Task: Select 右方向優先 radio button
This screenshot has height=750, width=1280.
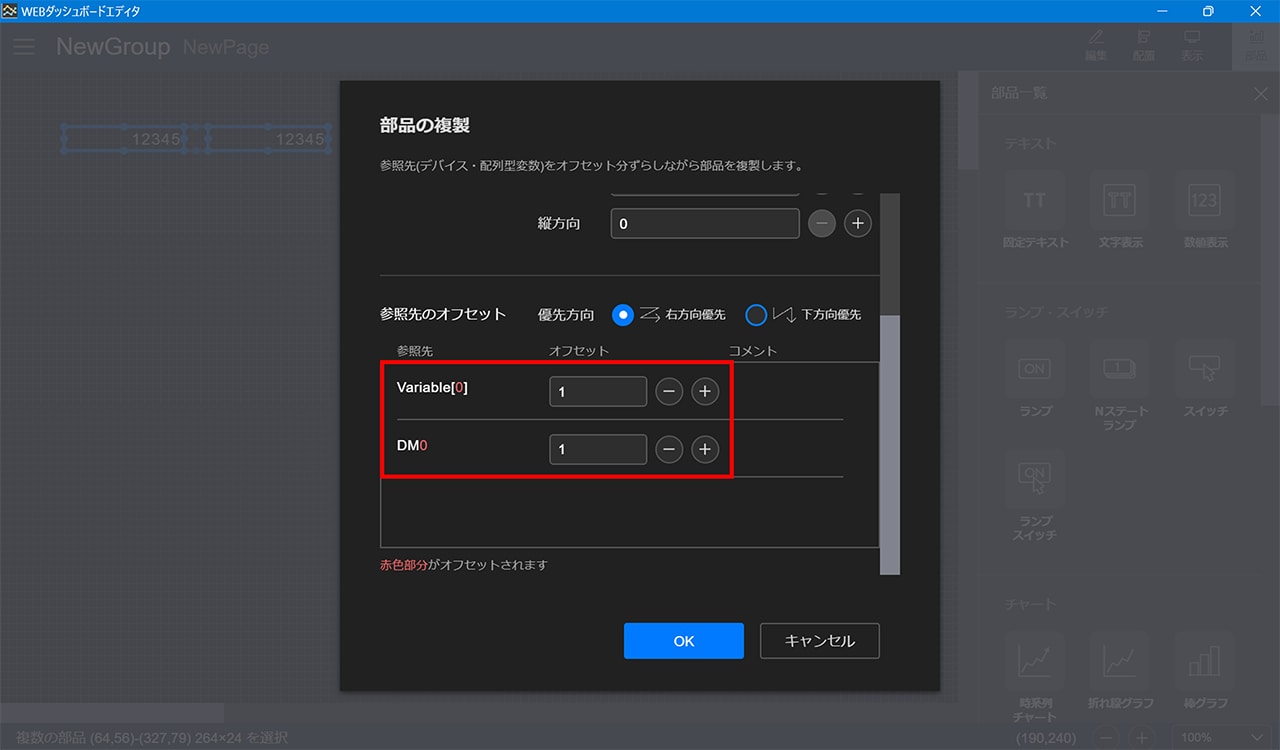Action: (x=624, y=315)
